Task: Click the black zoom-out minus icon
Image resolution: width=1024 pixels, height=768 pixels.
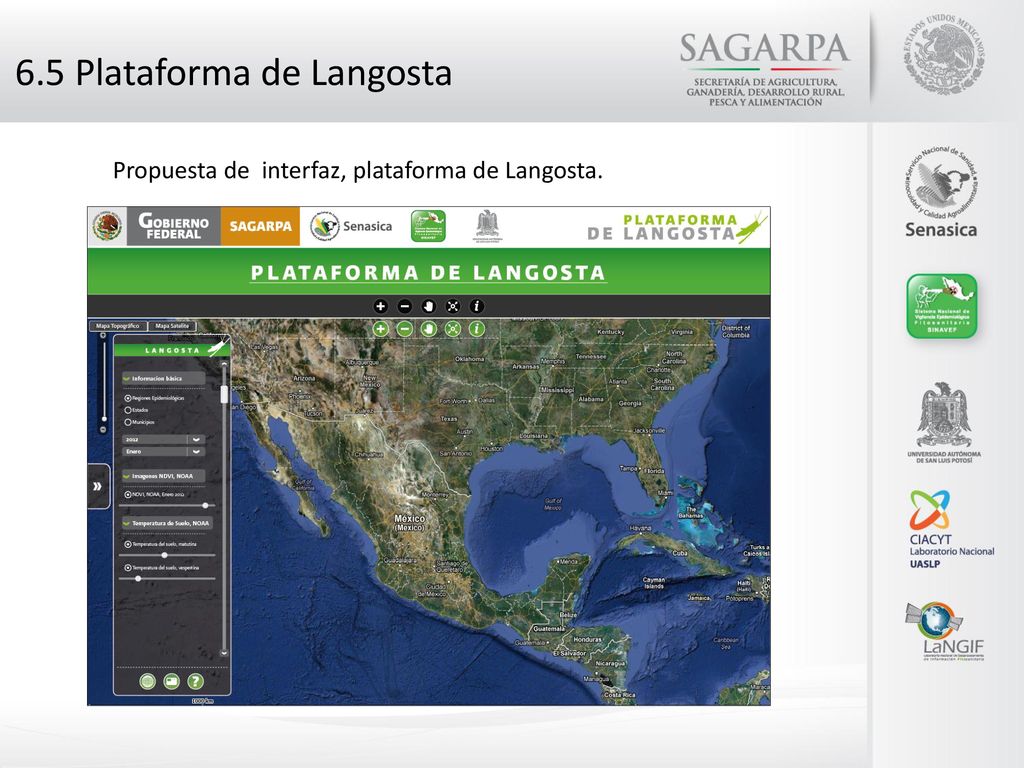Action: click(404, 306)
